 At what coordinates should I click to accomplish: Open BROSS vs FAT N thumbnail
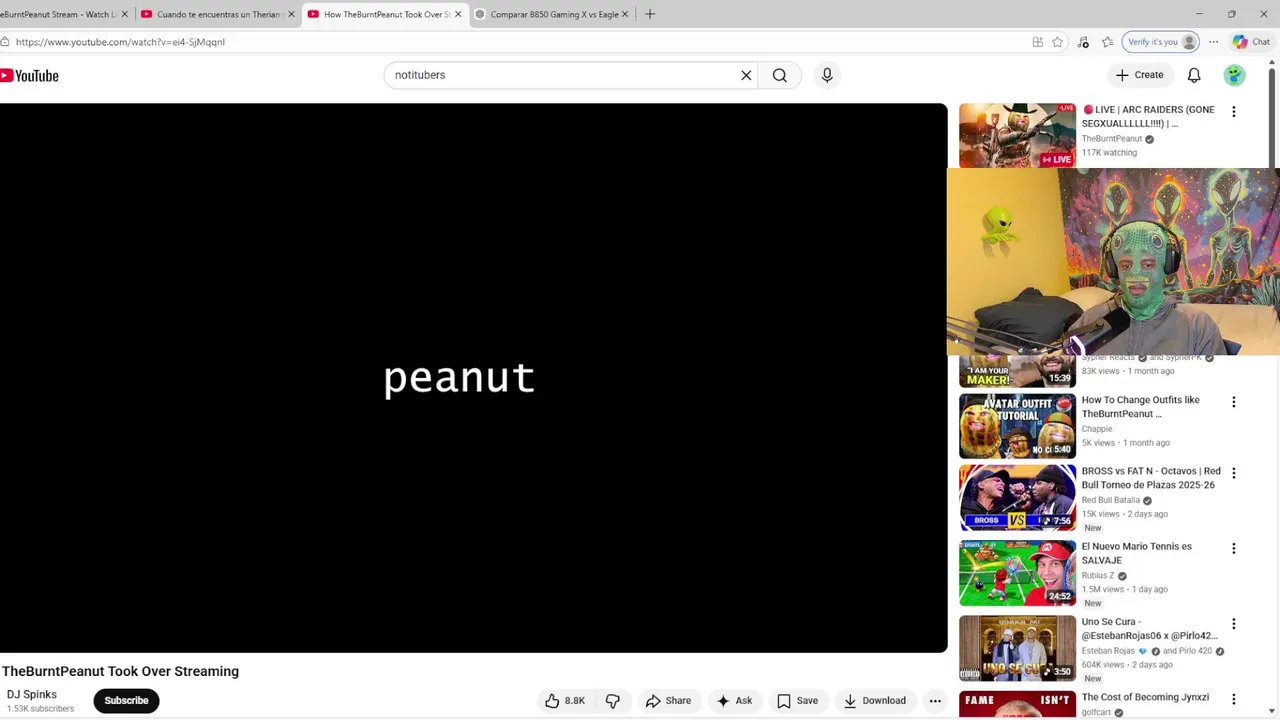click(1017, 497)
